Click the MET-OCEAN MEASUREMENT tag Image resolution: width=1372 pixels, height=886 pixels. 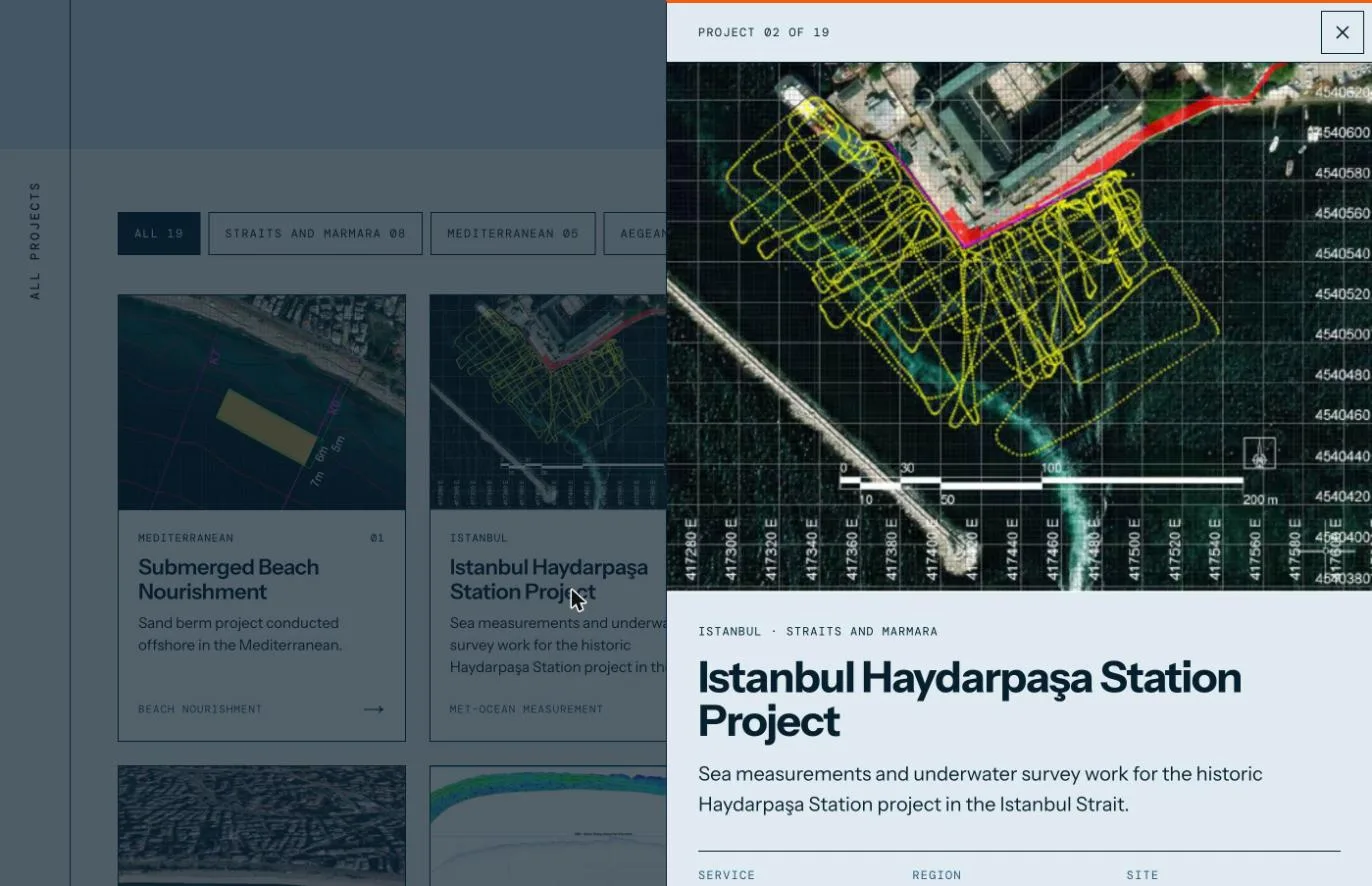pos(526,709)
